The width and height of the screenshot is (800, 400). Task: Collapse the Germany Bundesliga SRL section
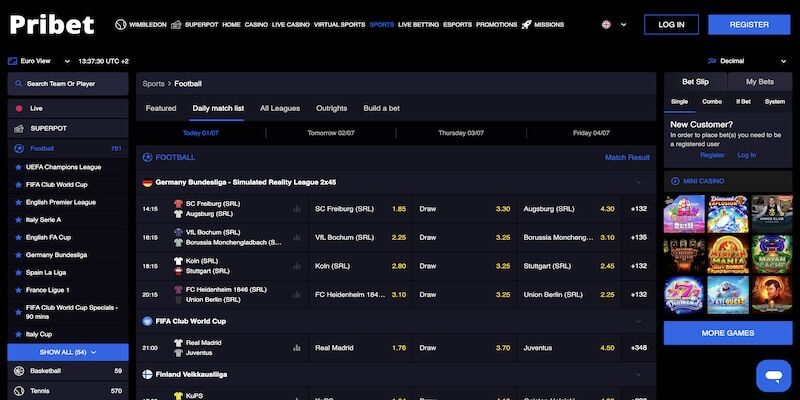click(x=638, y=182)
